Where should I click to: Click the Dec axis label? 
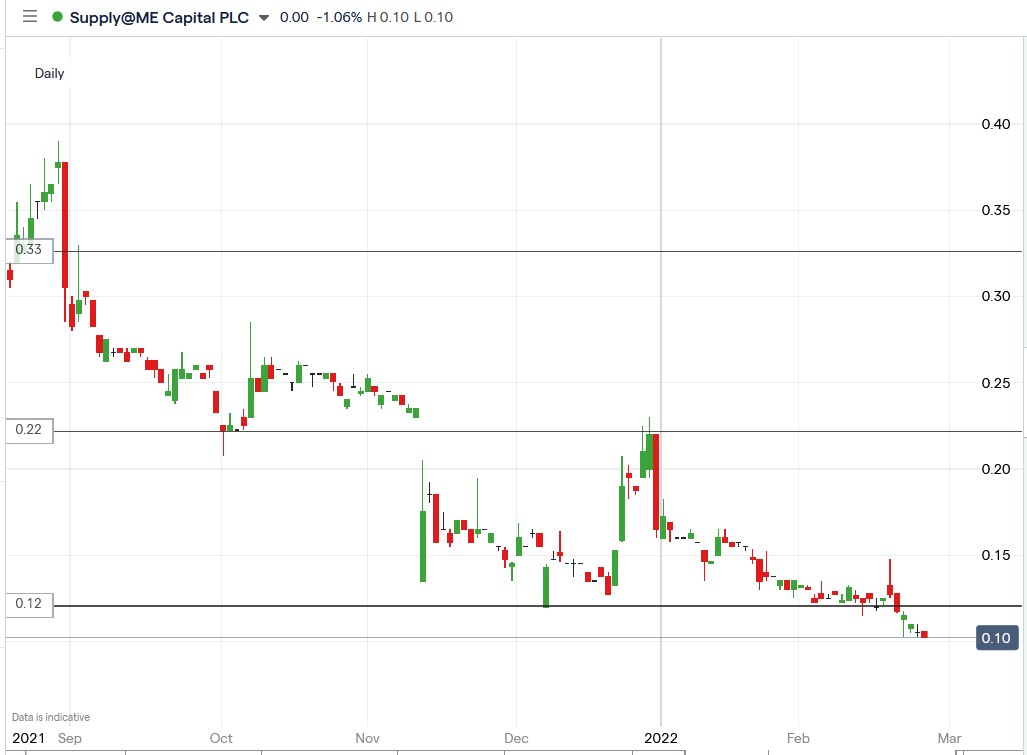(x=516, y=738)
